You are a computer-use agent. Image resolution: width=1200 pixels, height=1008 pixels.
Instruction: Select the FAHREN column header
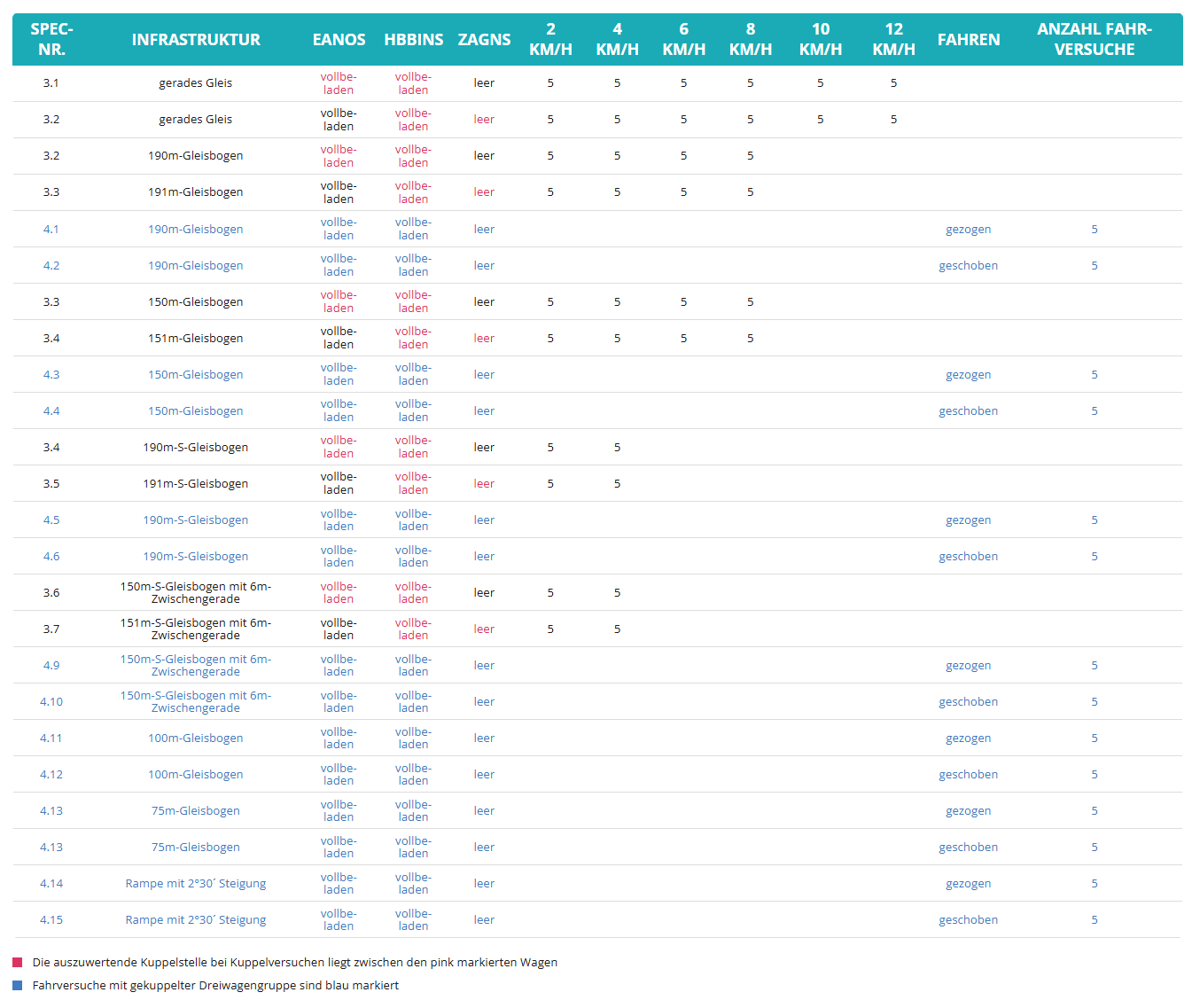coord(968,40)
